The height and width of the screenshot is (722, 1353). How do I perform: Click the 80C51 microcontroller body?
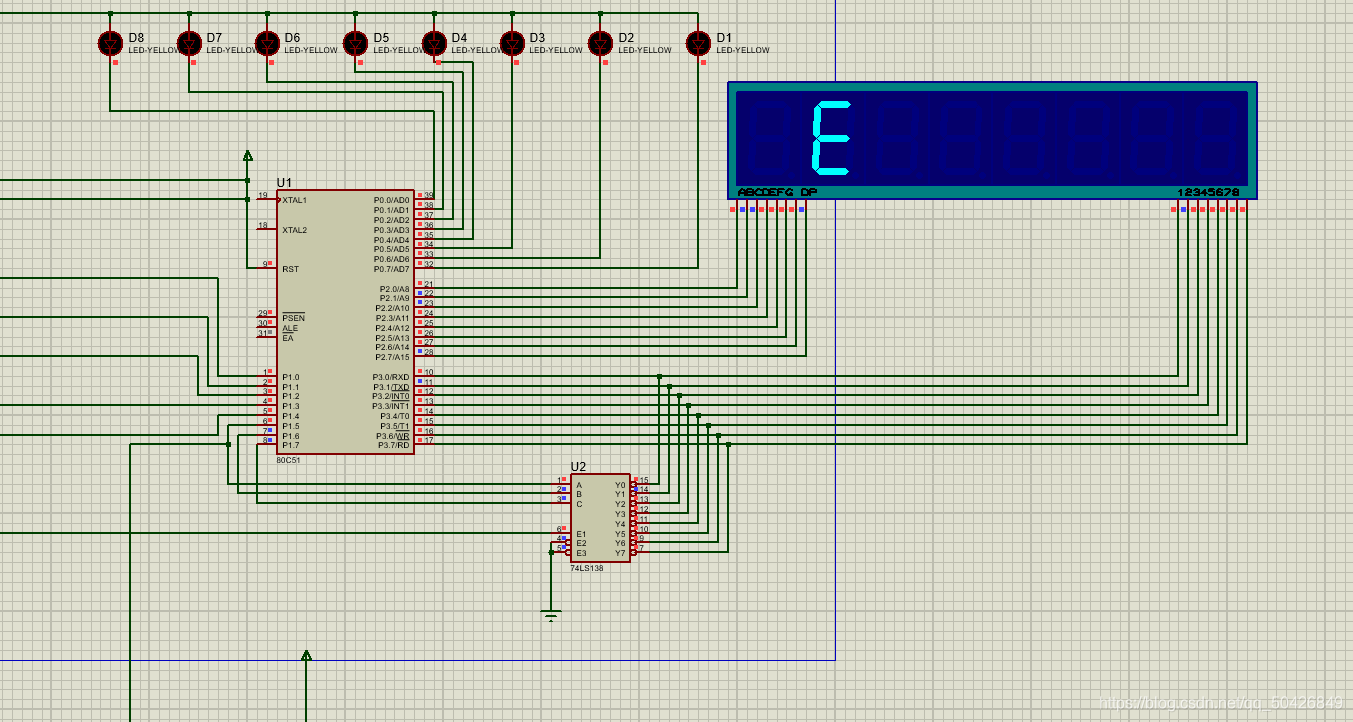click(x=346, y=322)
